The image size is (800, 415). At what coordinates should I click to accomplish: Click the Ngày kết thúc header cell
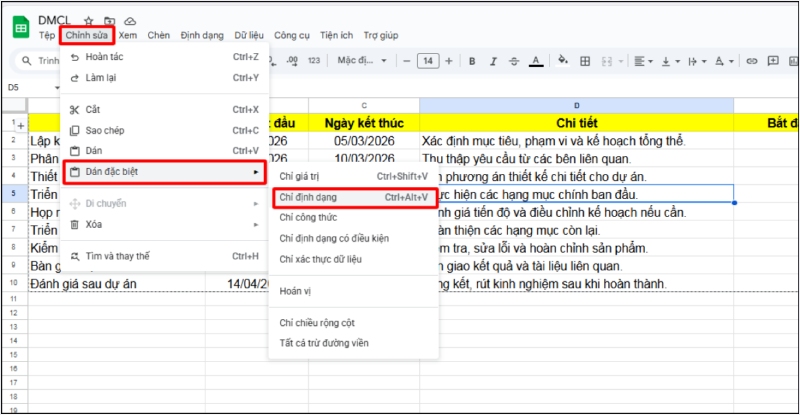point(364,123)
